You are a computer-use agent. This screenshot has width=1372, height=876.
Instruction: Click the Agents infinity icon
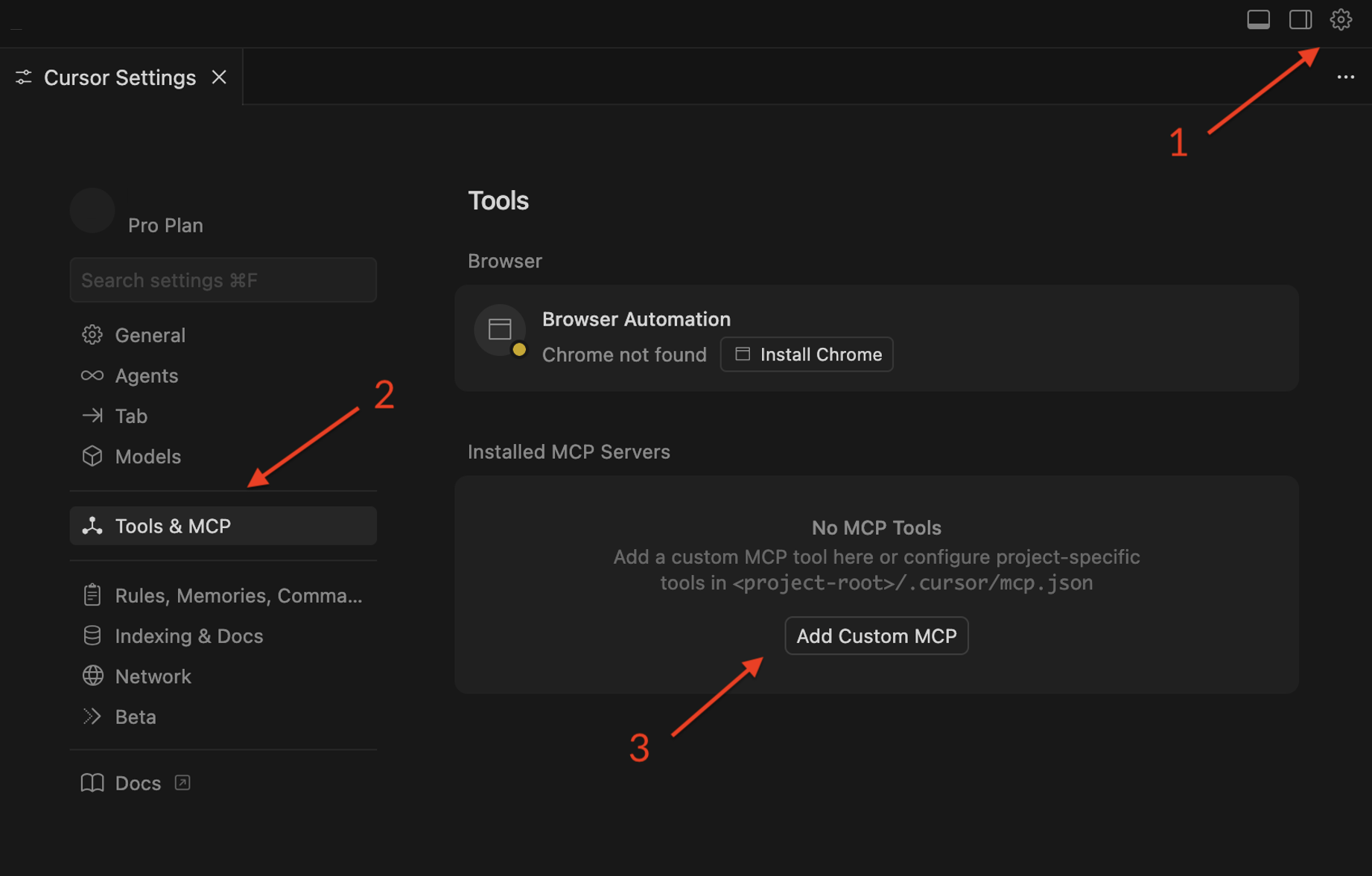[92, 375]
